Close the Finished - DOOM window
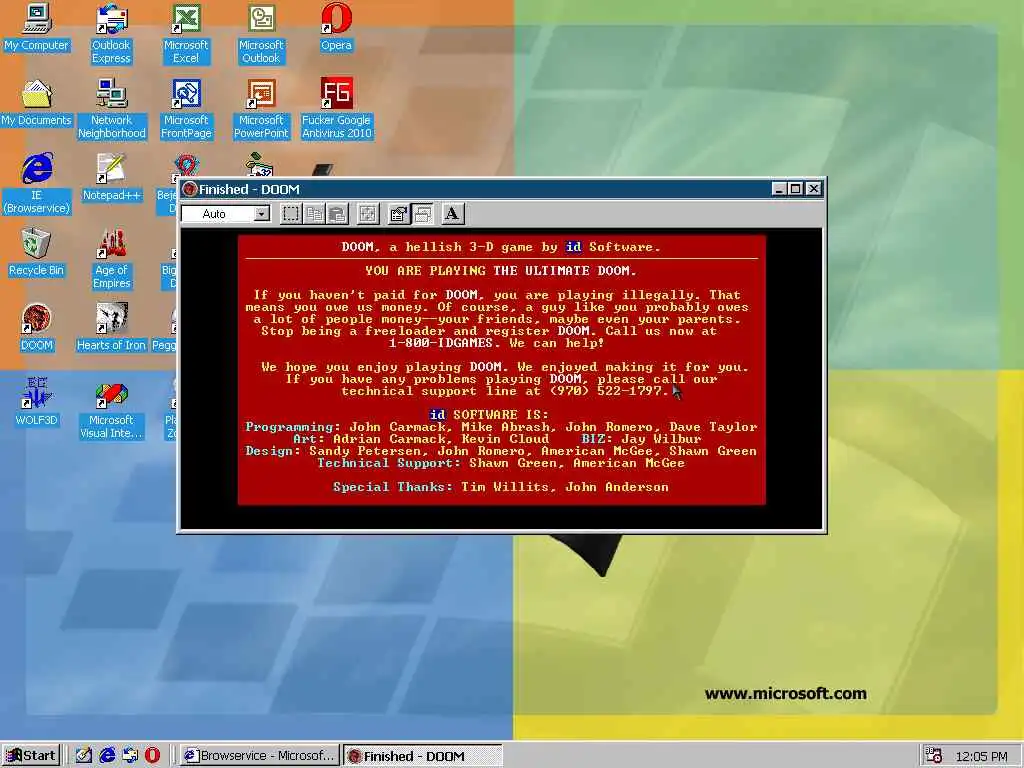The width and height of the screenshot is (1024, 768). click(814, 189)
